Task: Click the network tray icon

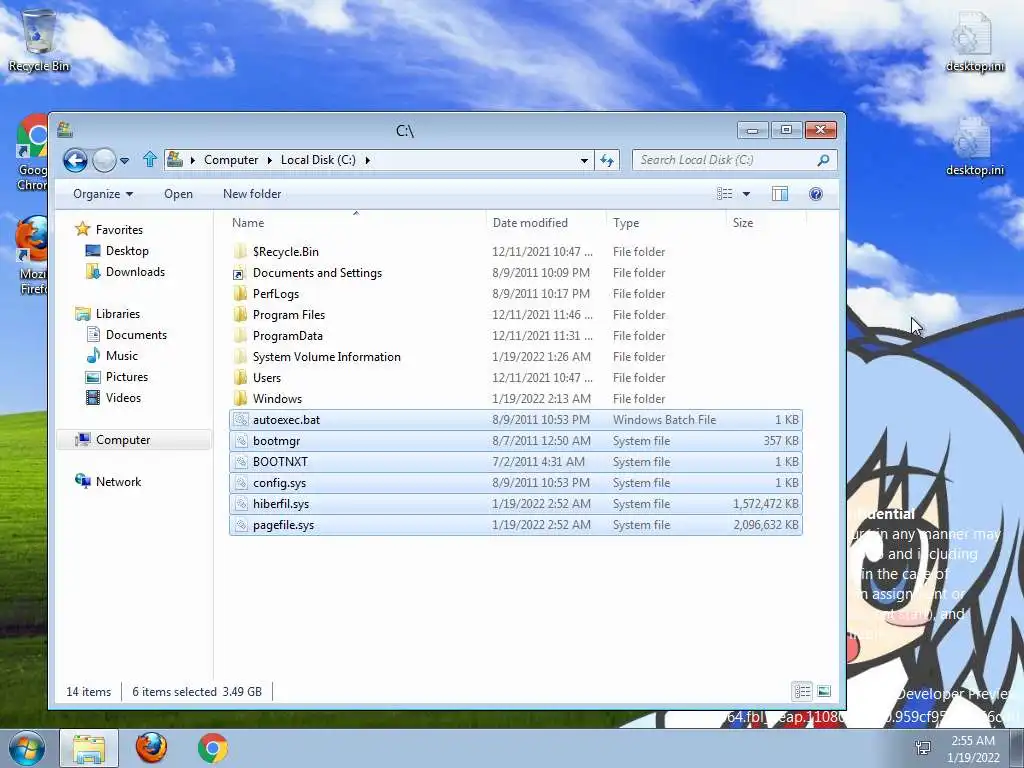Action: click(x=923, y=748)
